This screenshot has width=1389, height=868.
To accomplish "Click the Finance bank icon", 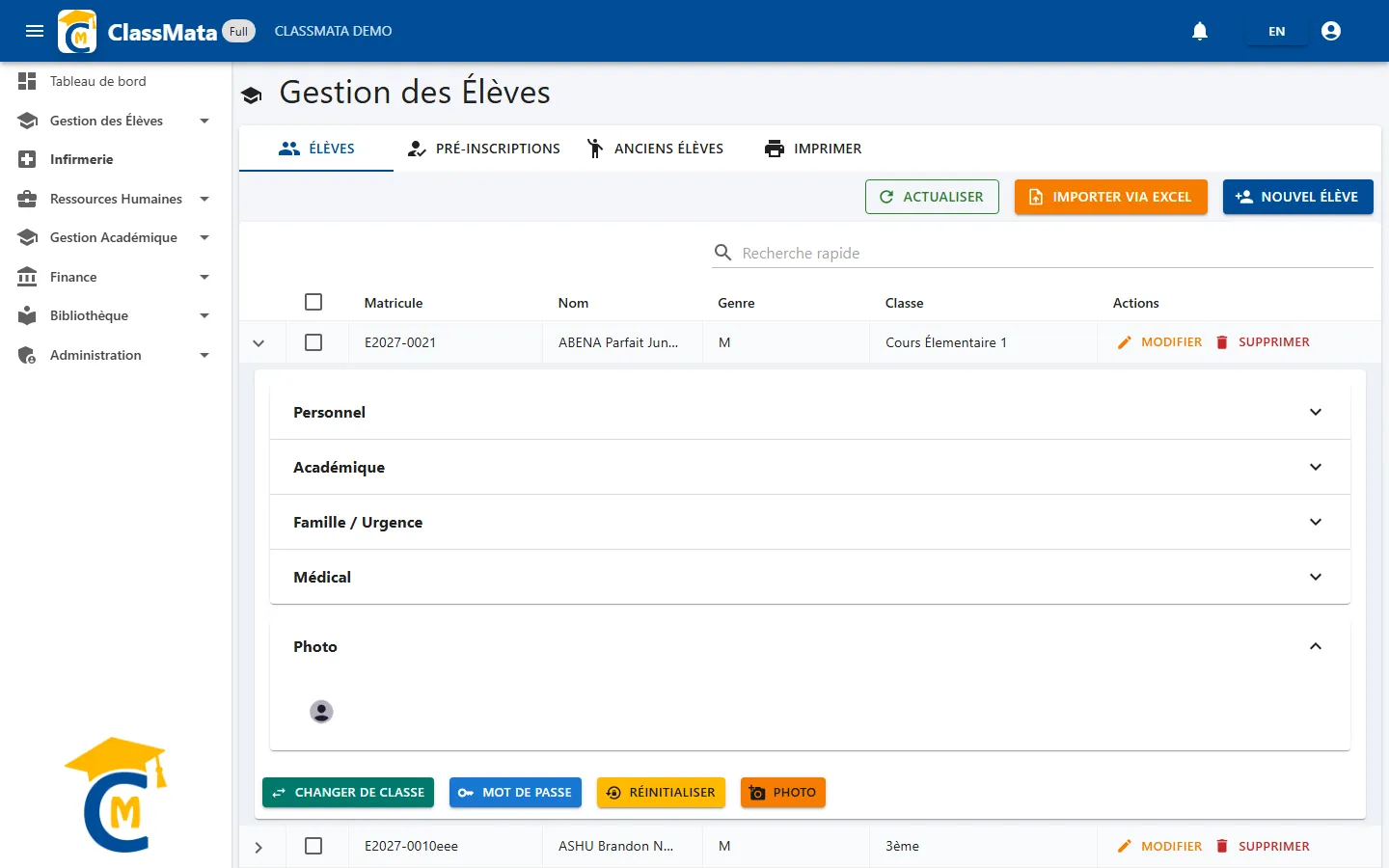I will click(x=27, y=277).
